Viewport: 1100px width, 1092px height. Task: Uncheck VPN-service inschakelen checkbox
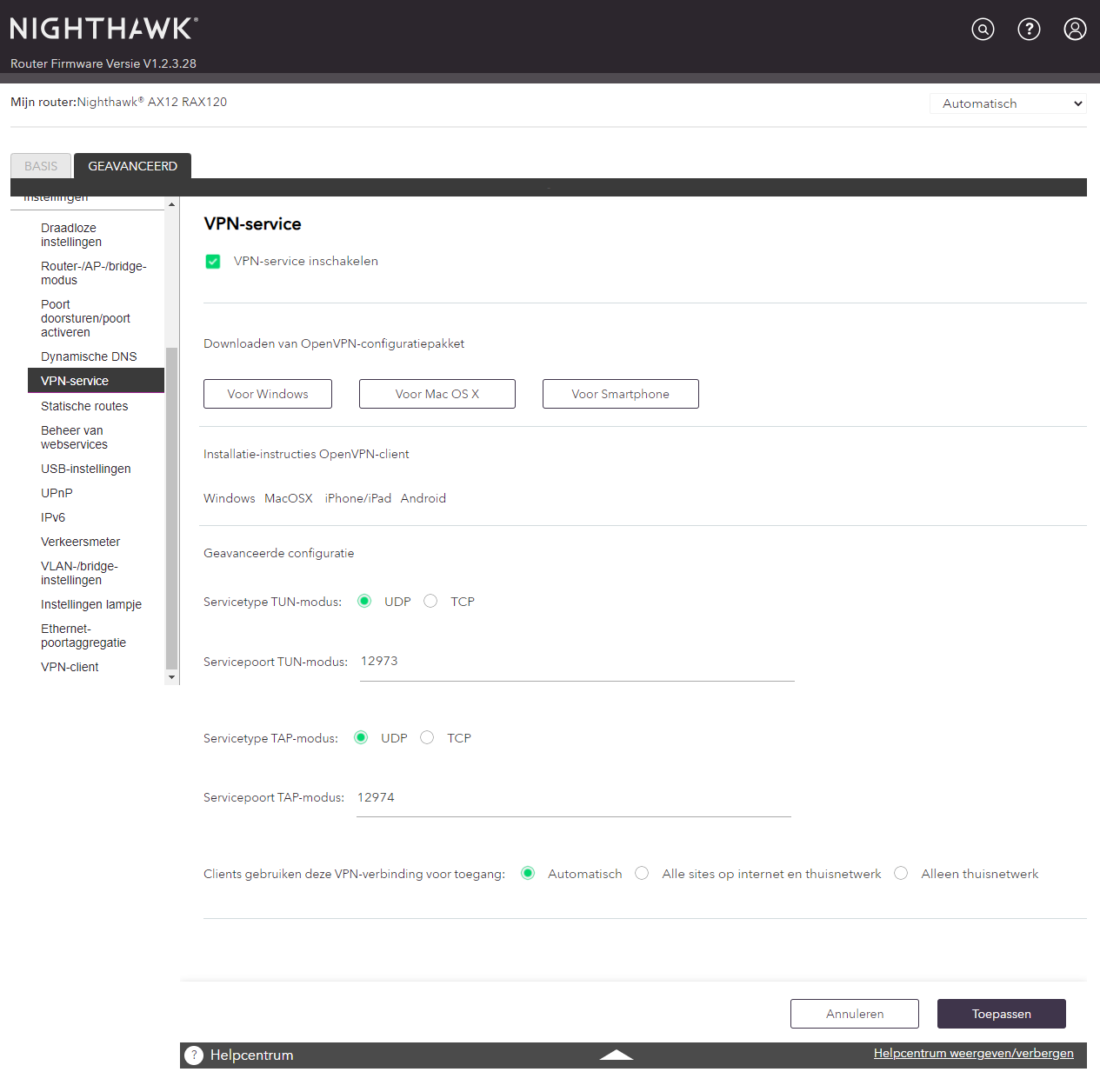(x=213, y=262)
